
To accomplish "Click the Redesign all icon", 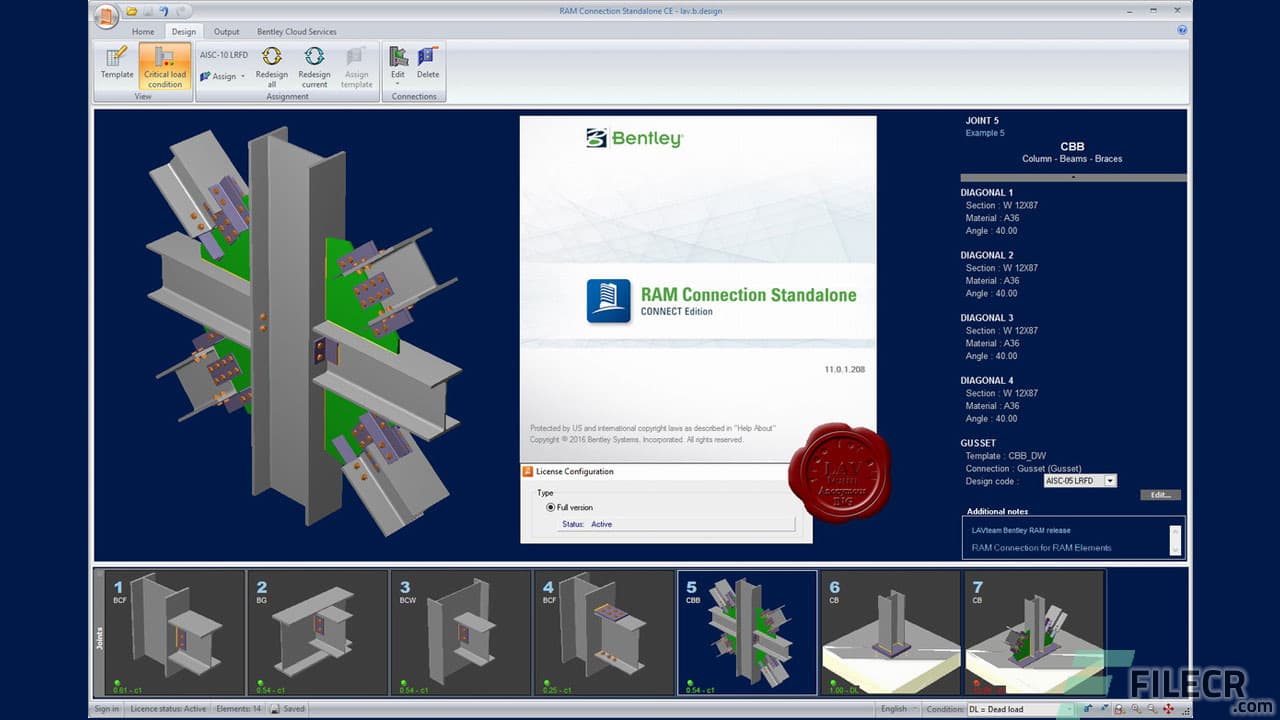I will tap(272, 66).
